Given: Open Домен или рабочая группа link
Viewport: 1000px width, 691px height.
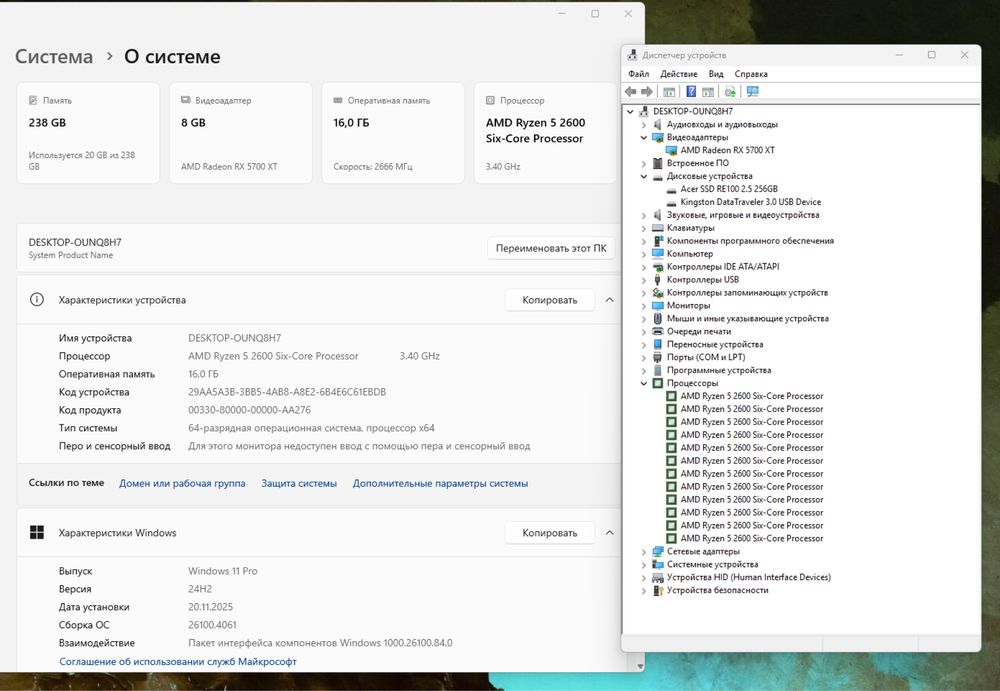Looking at the screenshot, I should click(x=182, y=483).
